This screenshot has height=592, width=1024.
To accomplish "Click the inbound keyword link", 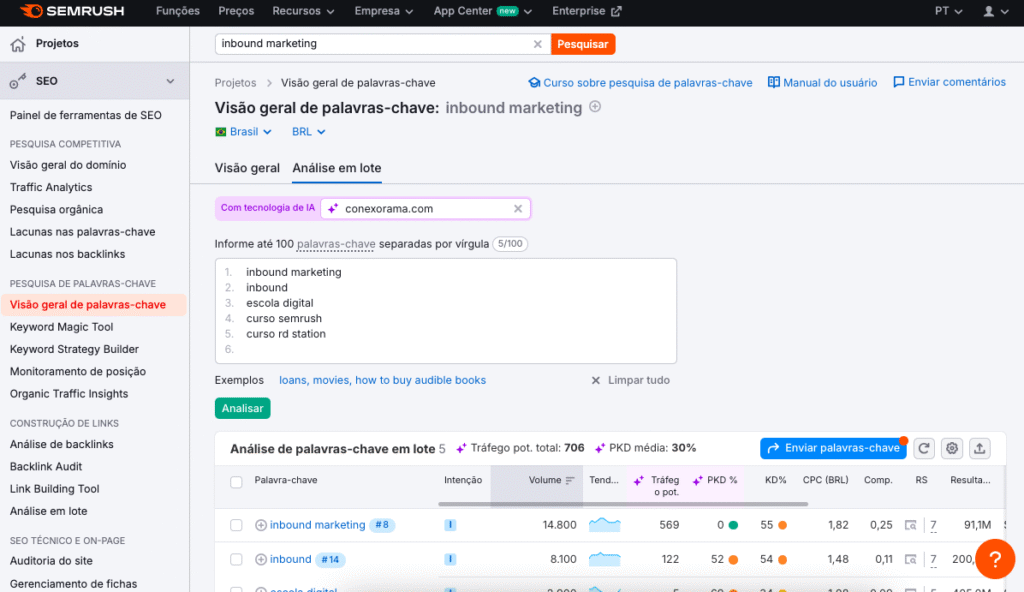I will pyautogui.click(x=291, y=559).
